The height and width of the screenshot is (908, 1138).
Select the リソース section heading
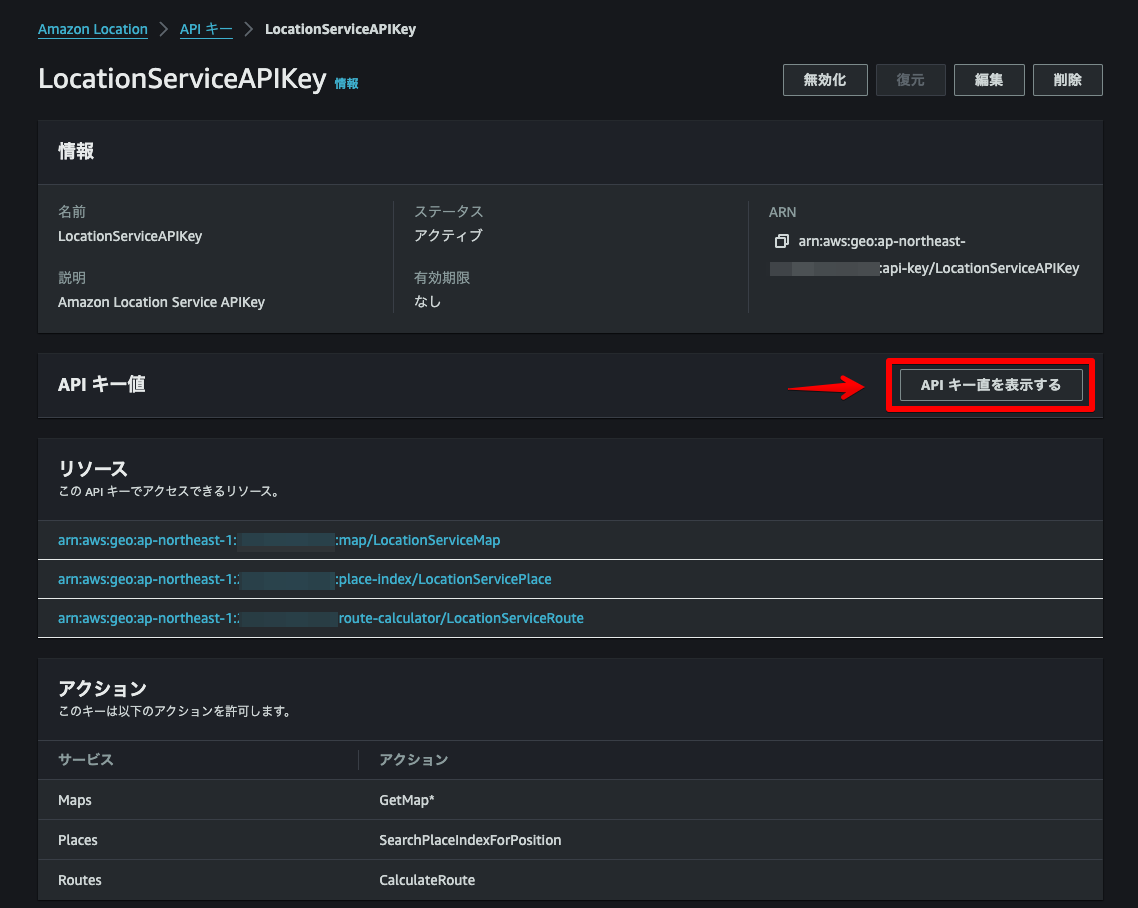pyautogui.click(x=93, y=469)
